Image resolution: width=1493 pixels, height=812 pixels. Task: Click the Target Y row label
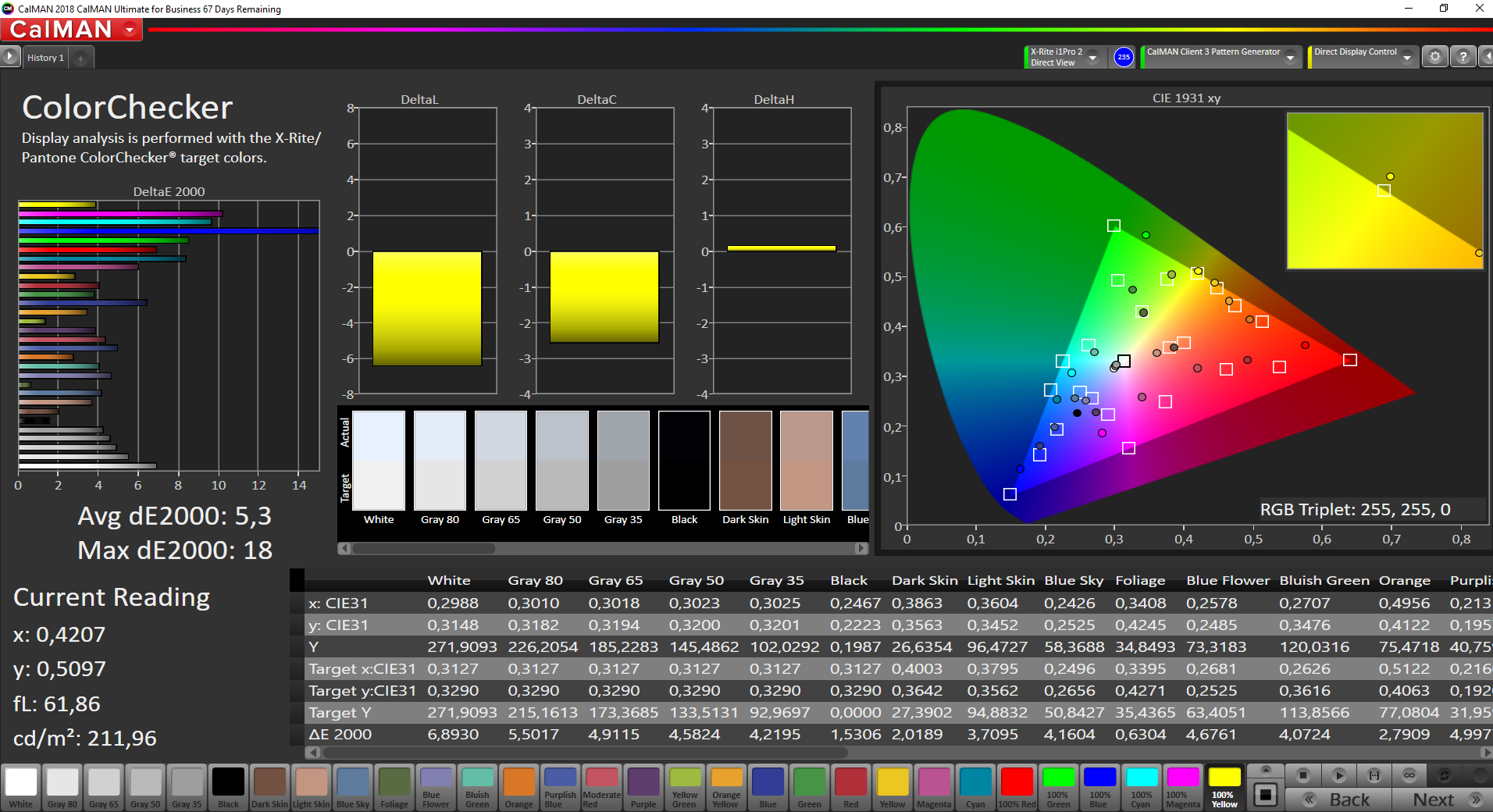coord(340,713)
